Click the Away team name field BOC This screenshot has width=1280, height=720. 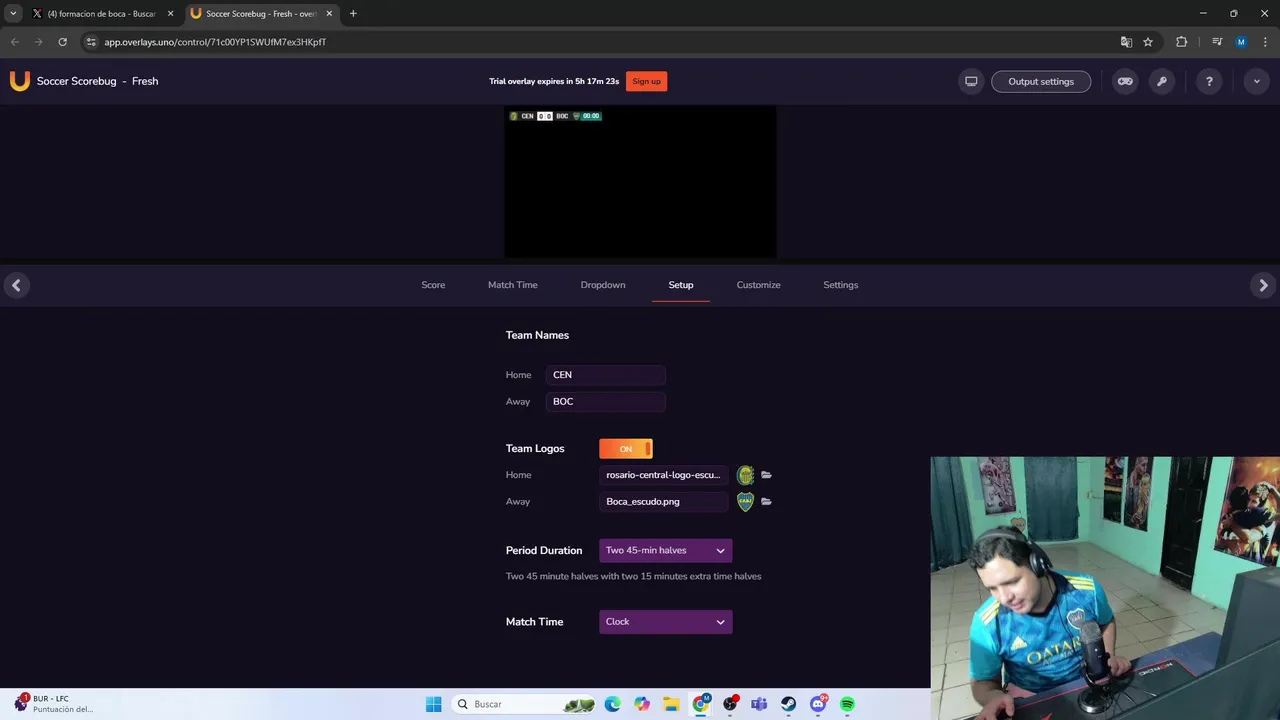[x=606, y=402]
